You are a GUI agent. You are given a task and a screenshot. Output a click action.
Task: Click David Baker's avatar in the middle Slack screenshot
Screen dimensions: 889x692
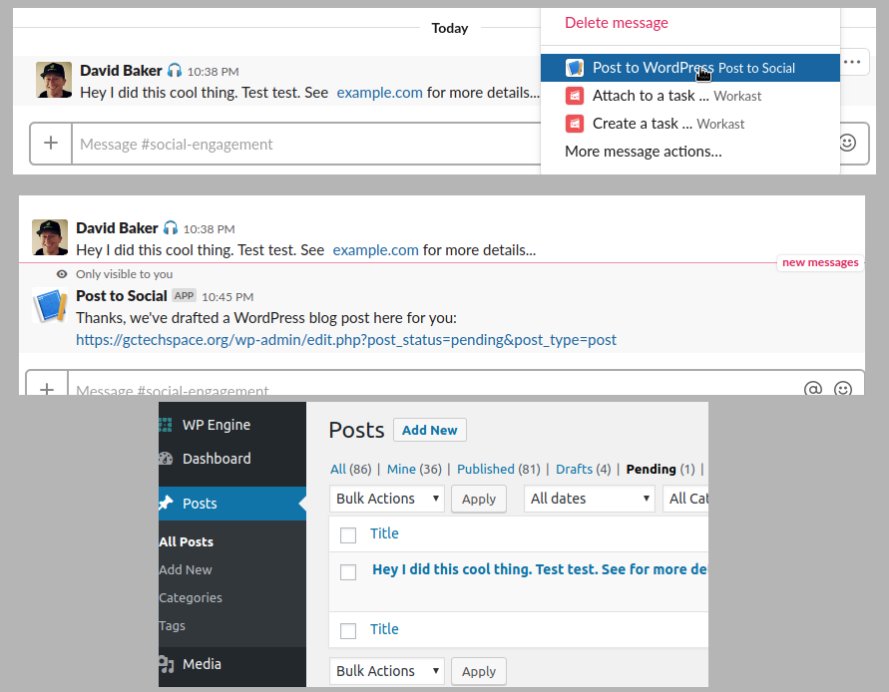coord(50,237)
